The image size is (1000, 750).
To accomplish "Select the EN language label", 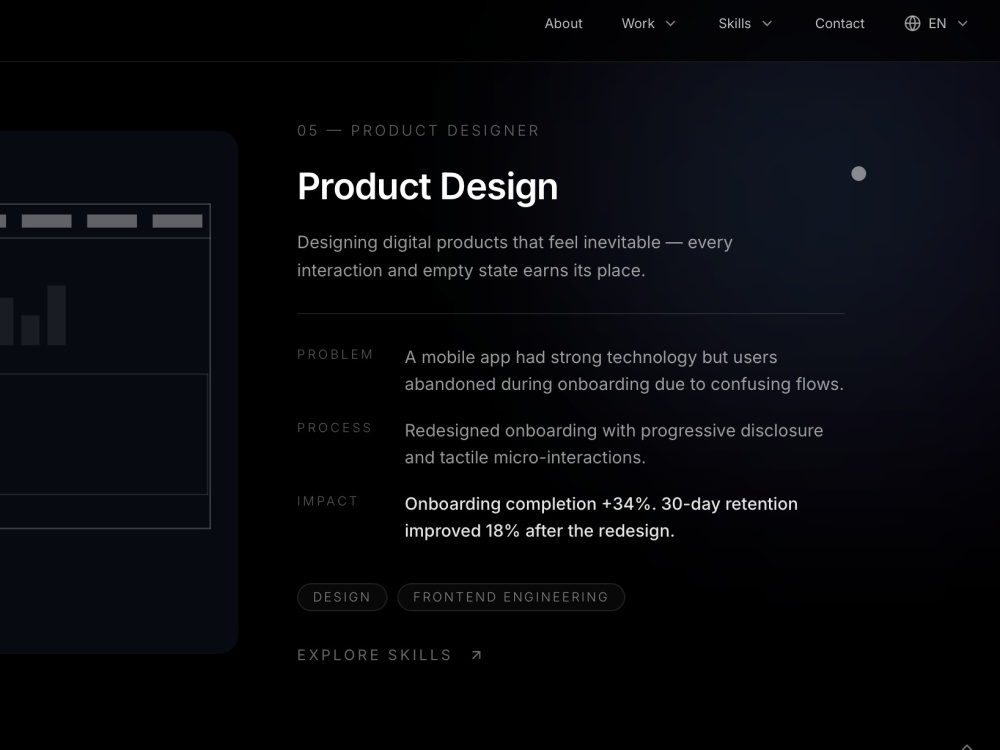I will (937, 24).
